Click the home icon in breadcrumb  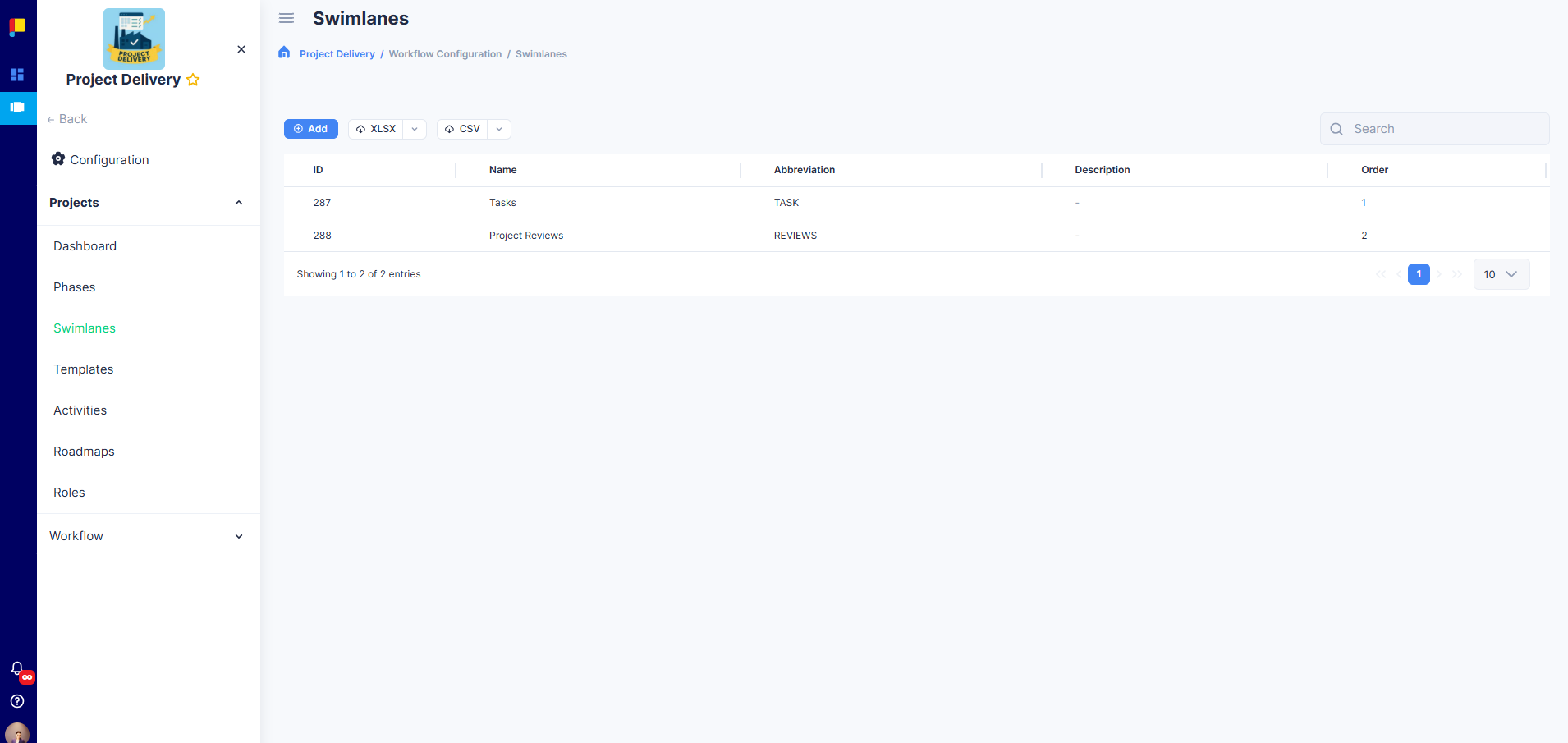coord(284,53)
